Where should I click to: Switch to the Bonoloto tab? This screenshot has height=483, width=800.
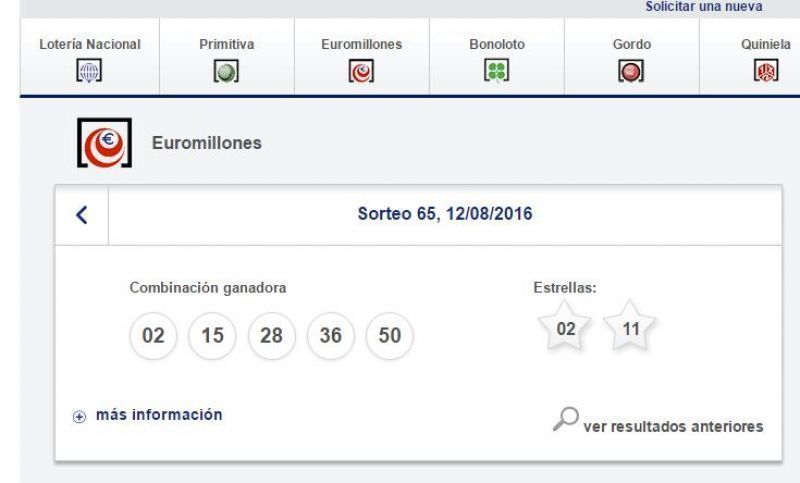[497, 57]
